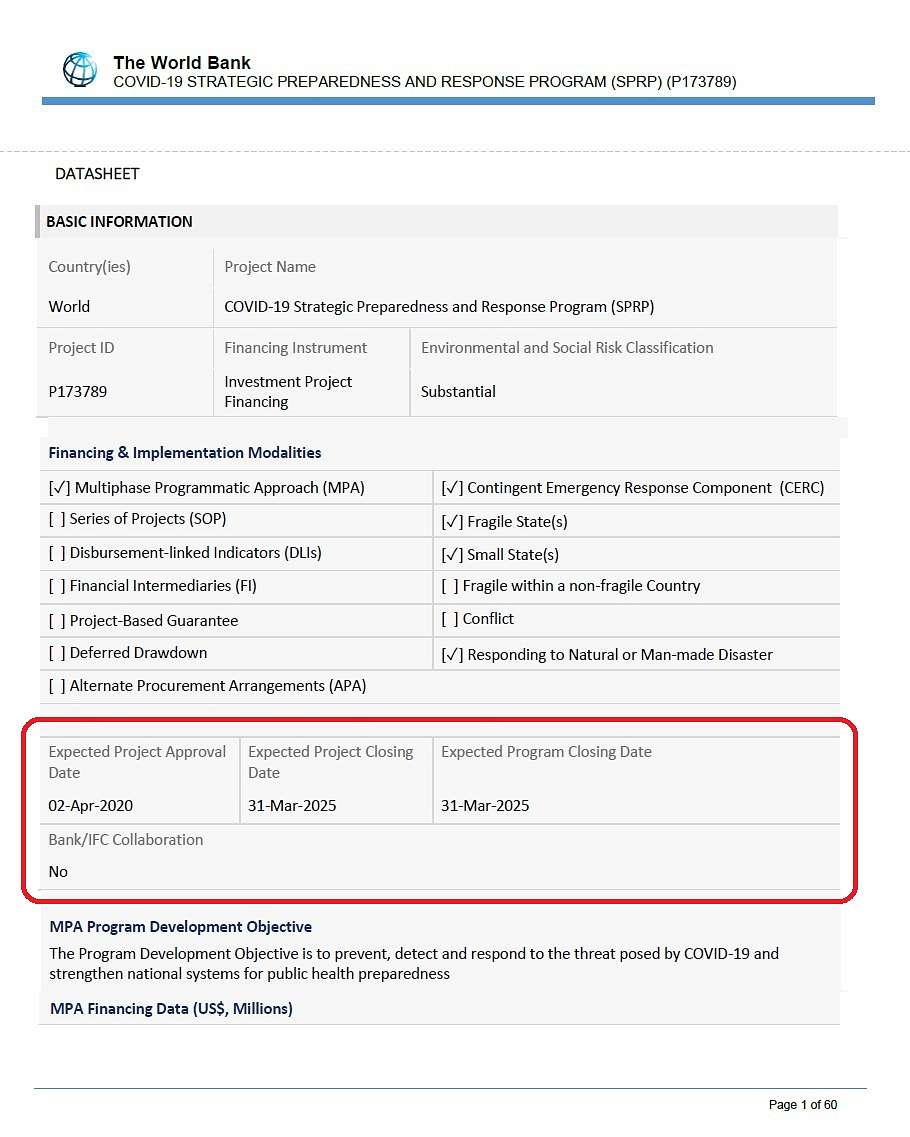Click the approval date 02-Apr-2020
Image resolution: width=910 pixels, height=1137 pixels.
click(91, 806)
